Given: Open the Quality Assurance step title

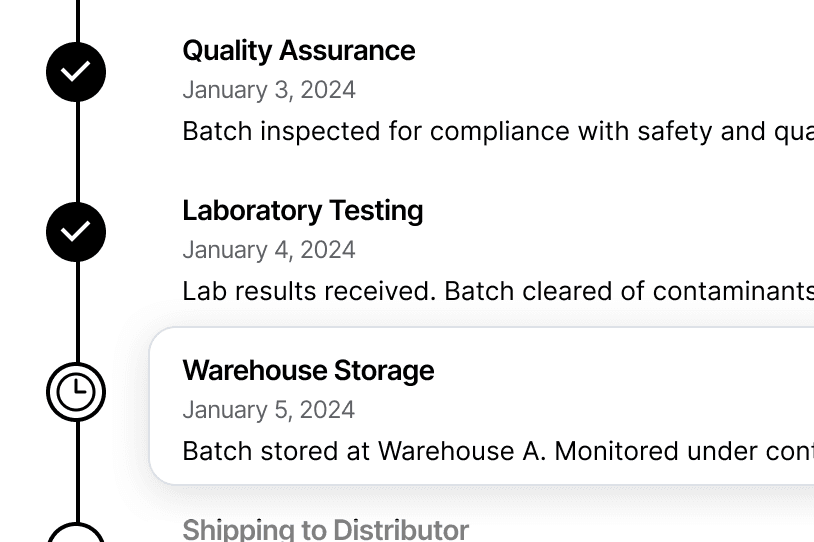Looking at the screenshot, I should [298, 51].
